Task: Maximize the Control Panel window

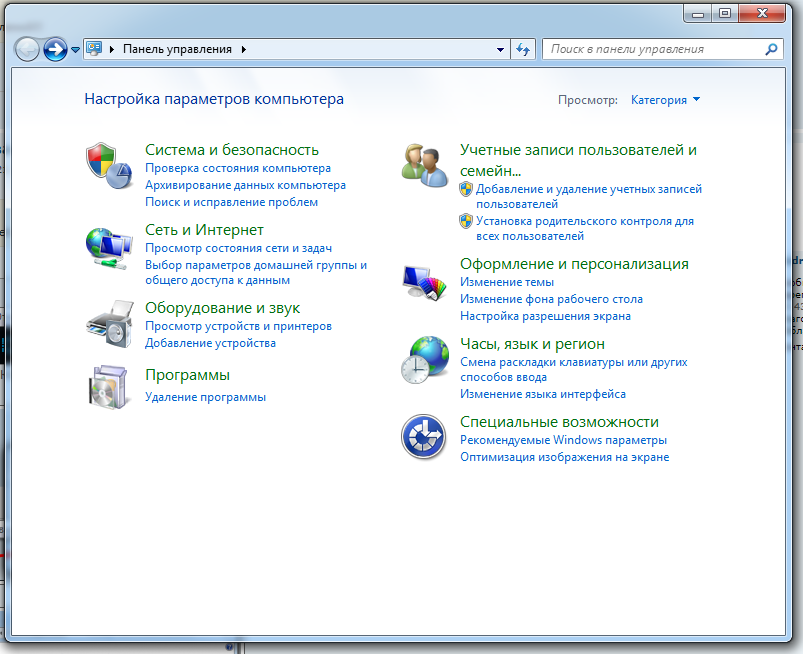Action: (725, 14)
